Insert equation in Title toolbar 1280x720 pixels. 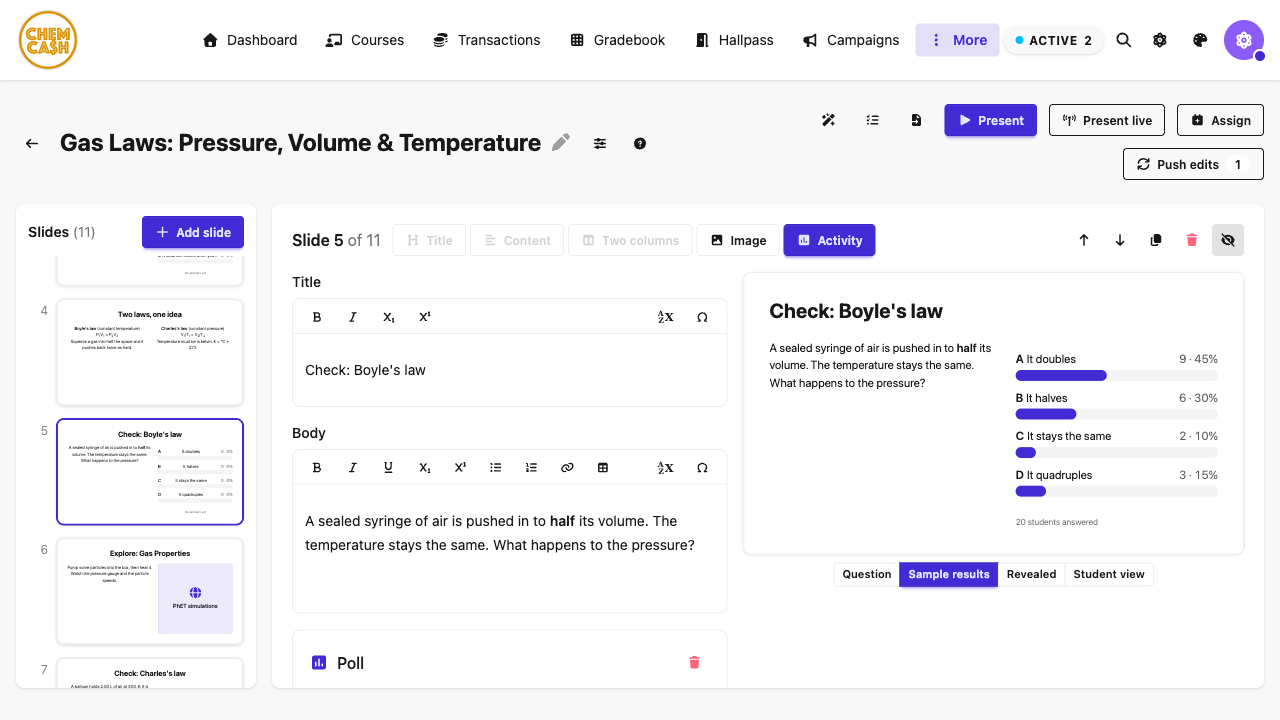coord(666,317)
